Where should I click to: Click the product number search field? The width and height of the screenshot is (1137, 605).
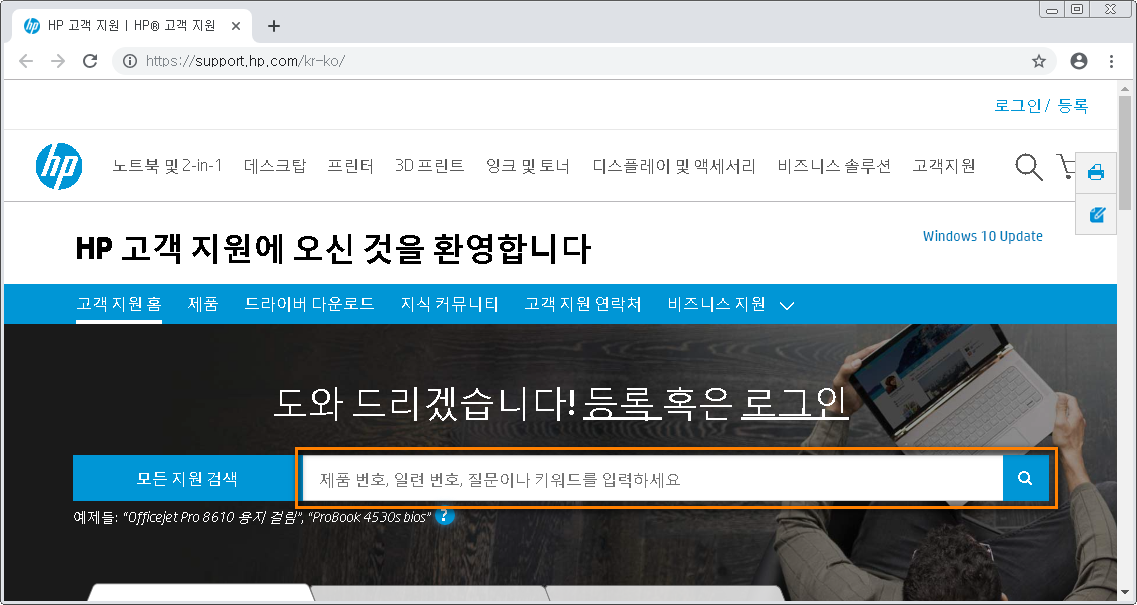click(x=652, y=478)
